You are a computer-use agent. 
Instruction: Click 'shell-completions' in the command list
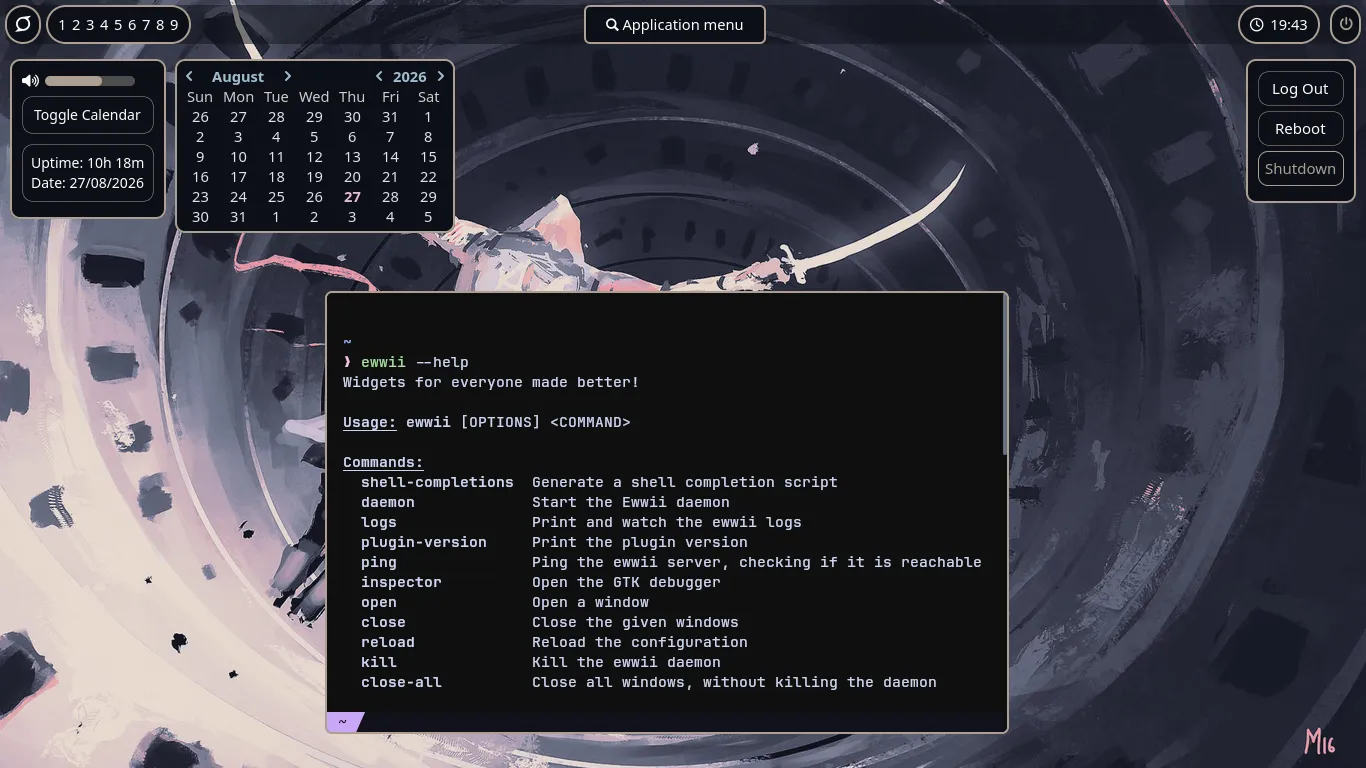point(437,482)
